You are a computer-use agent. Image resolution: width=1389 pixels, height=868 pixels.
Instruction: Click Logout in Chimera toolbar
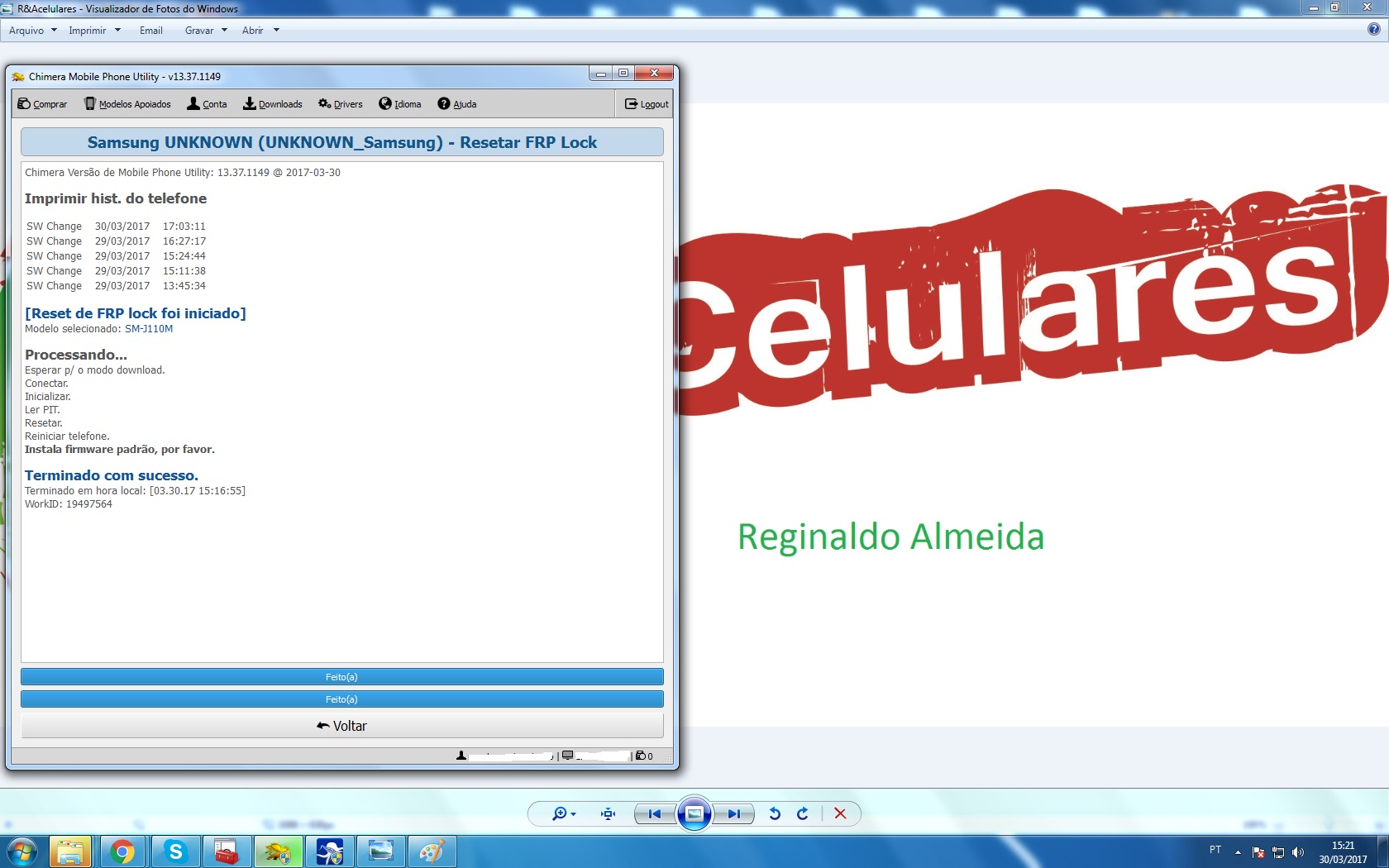647,104
